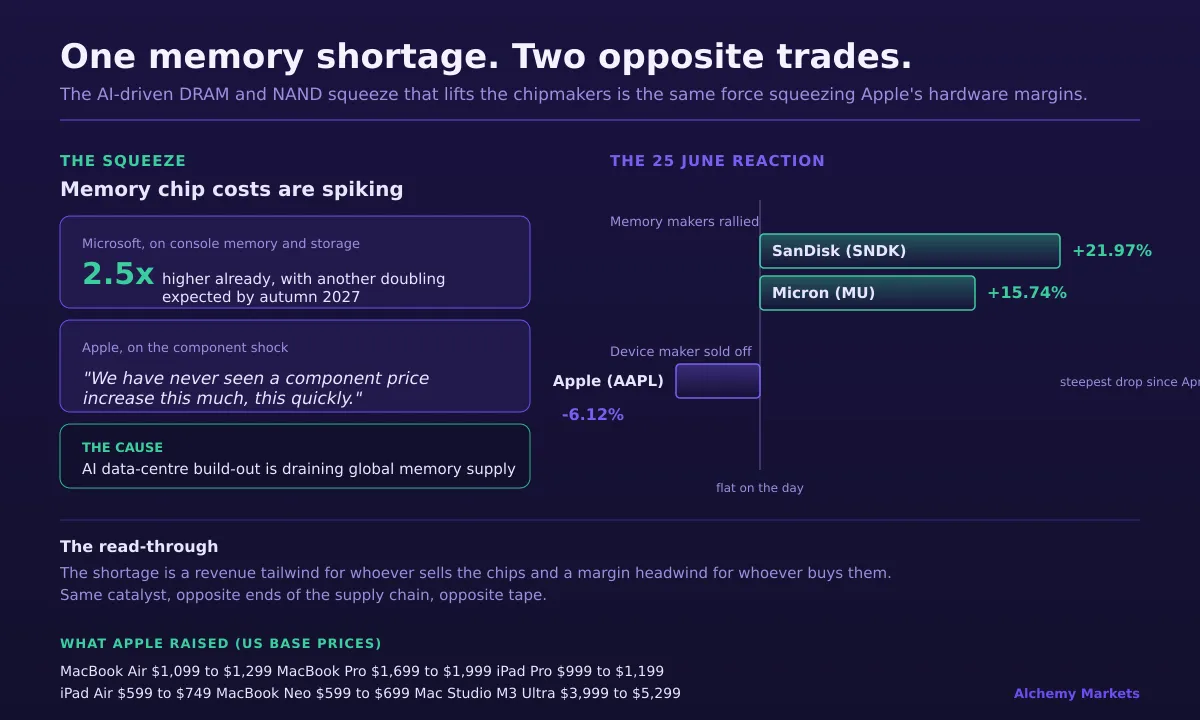Click the 'steepest drop since' annotation

[1130, 382]
